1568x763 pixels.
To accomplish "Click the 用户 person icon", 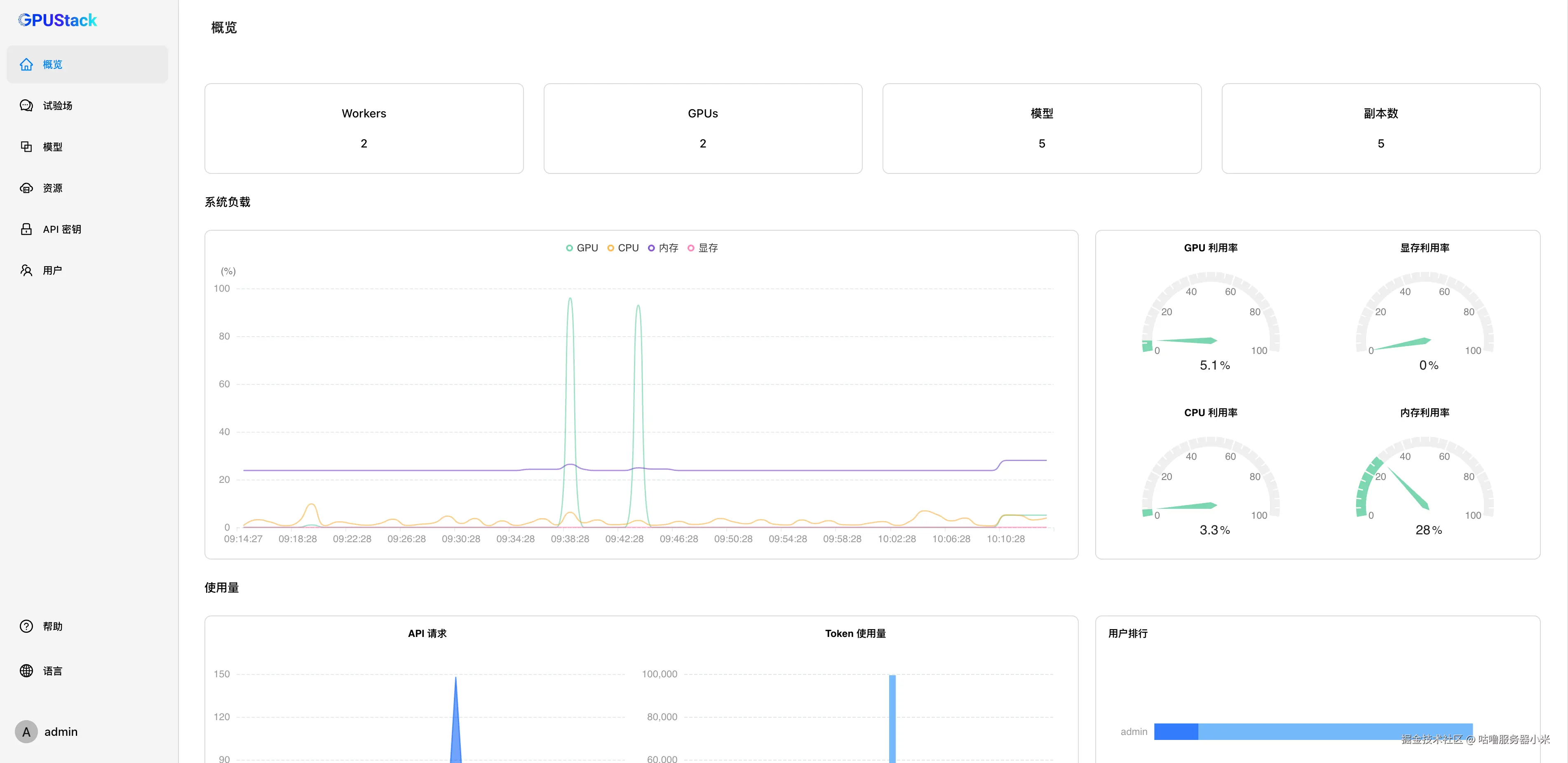I will pyautogui.click(x=26, y=270).
